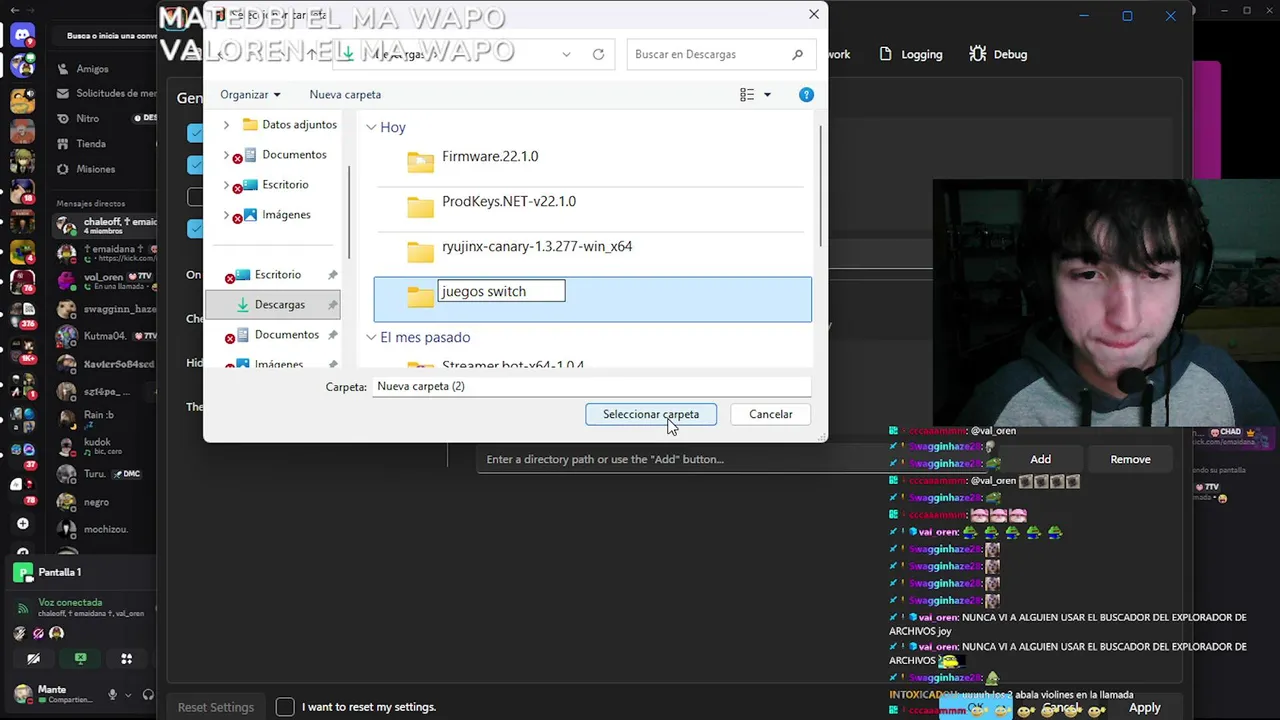Viewport: 1280px width, 720px height.
Task: Open address bar history dropdown
Action: (566, 55)
